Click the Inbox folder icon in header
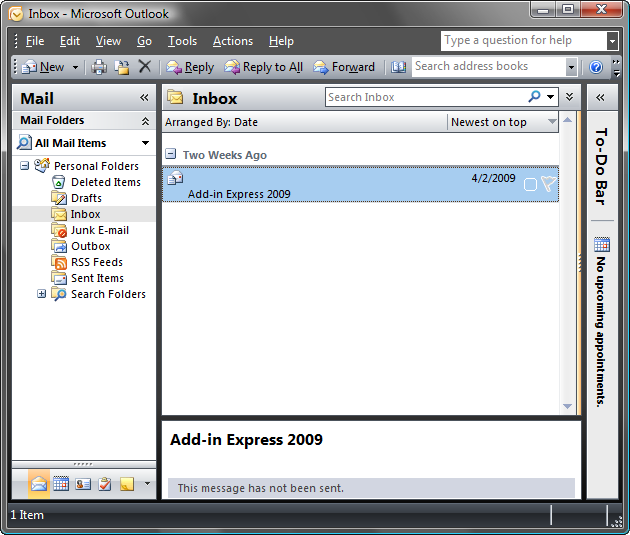Viewport: 630px width, 535px height. [x=175, y=97]
